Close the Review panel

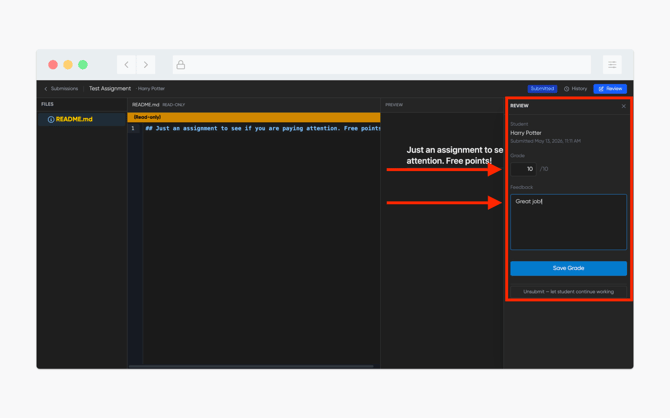coord(623,106)
